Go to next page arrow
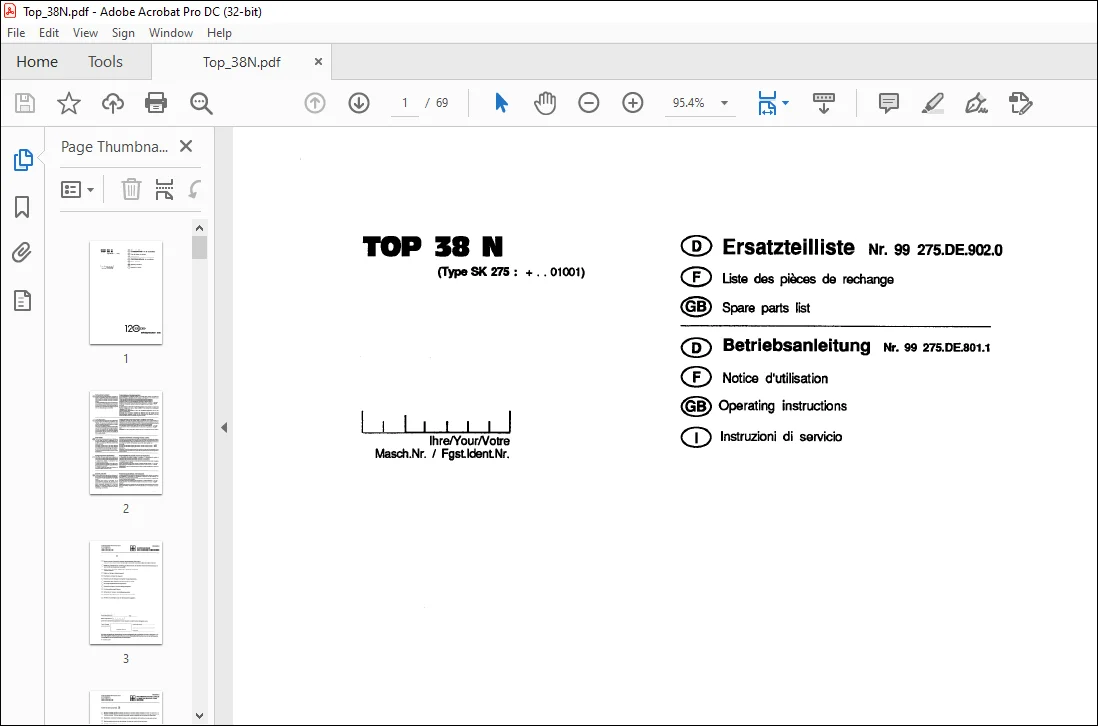Image resolution: width=1098 pixels, height=726 pixels. 359,103
